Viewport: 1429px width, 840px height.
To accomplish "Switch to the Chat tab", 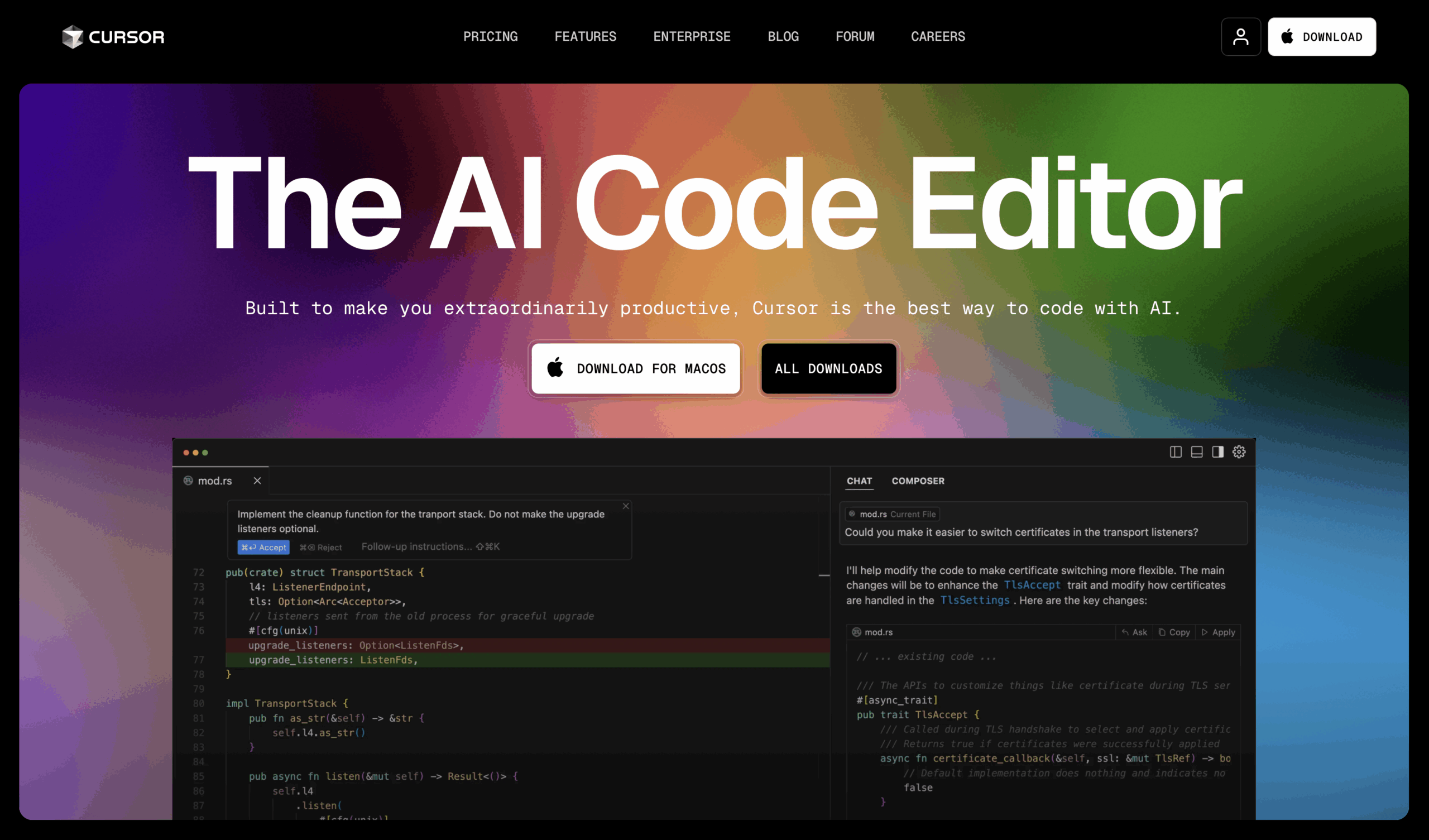I will click(859, 481).
